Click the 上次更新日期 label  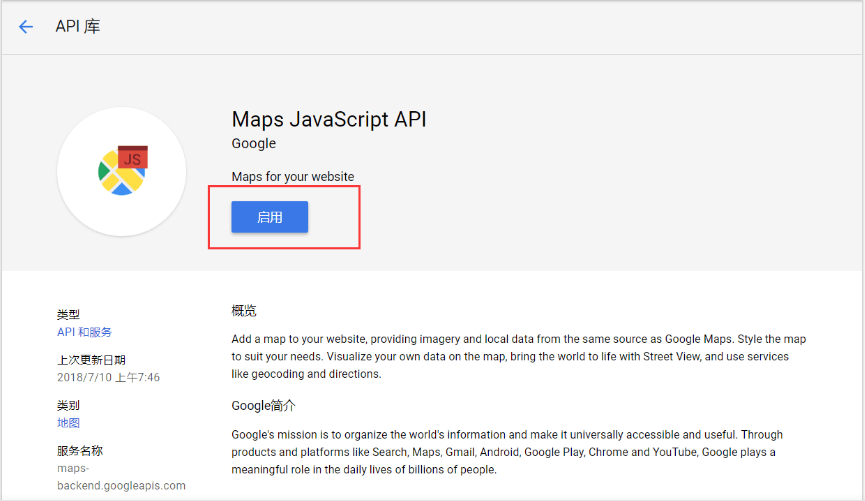pyautogui.click(x=91, y=360)
